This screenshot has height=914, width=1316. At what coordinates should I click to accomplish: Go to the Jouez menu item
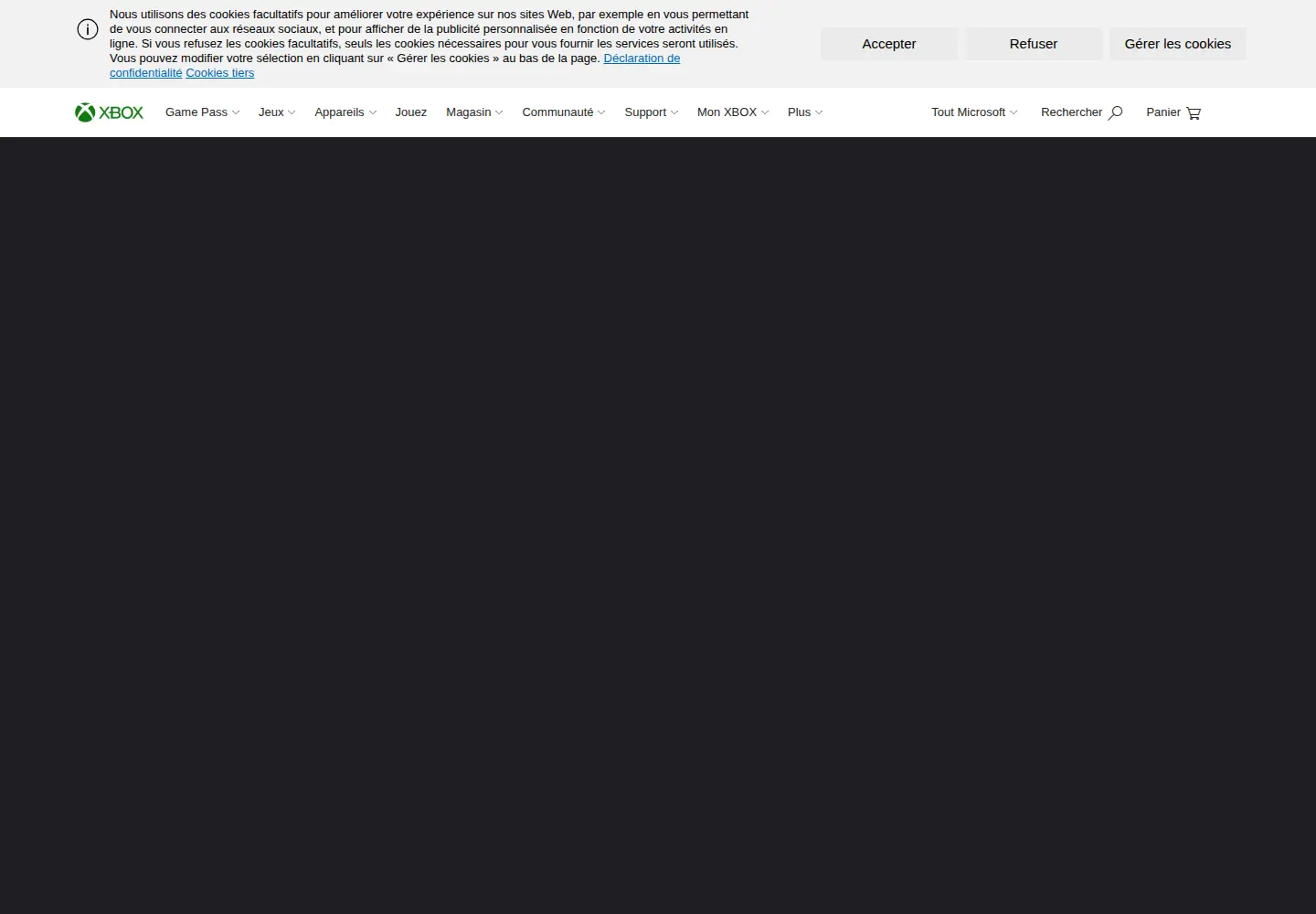click(411, 112)
